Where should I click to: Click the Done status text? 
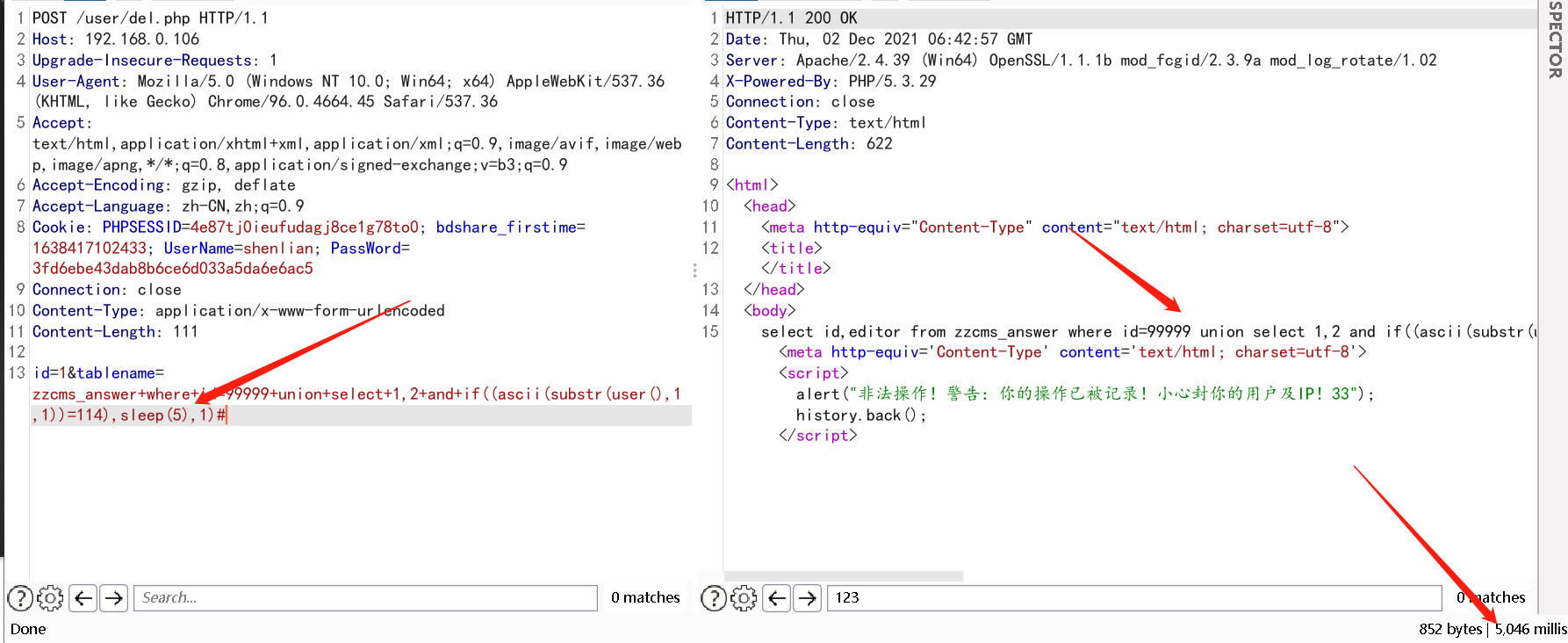(x=28, y=629)
